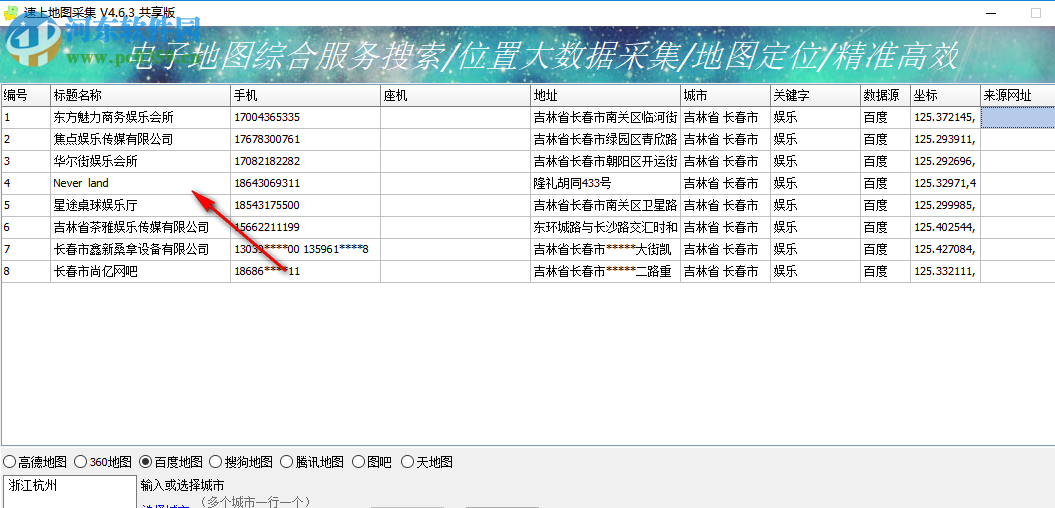Screen dimensions: 1055x508
Task: Click coordinate cell 125.427084
Action: (x=945, y=250)
